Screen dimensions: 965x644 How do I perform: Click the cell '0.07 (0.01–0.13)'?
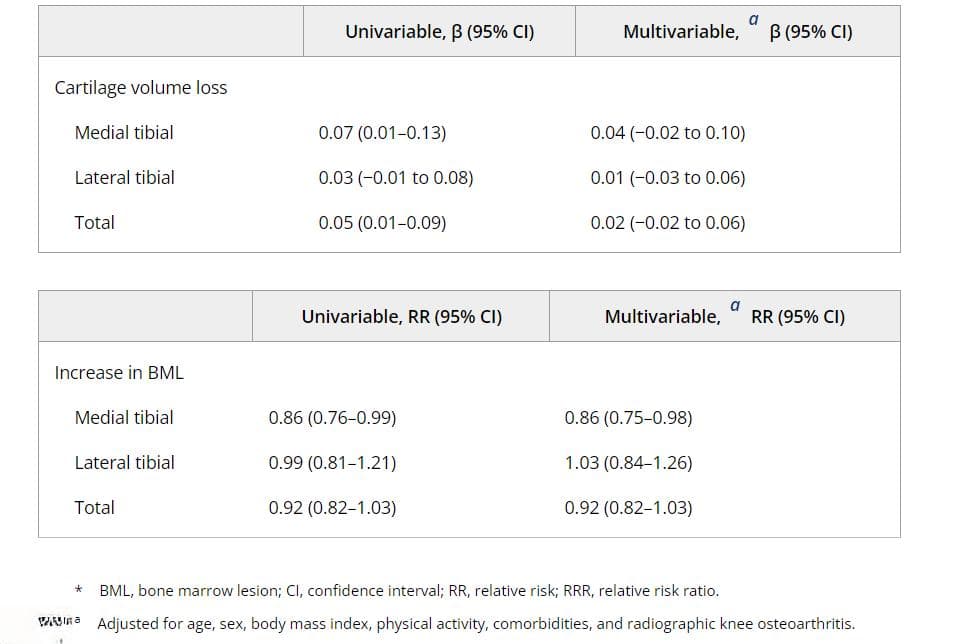pyautogui.click(x=382, y=133)
